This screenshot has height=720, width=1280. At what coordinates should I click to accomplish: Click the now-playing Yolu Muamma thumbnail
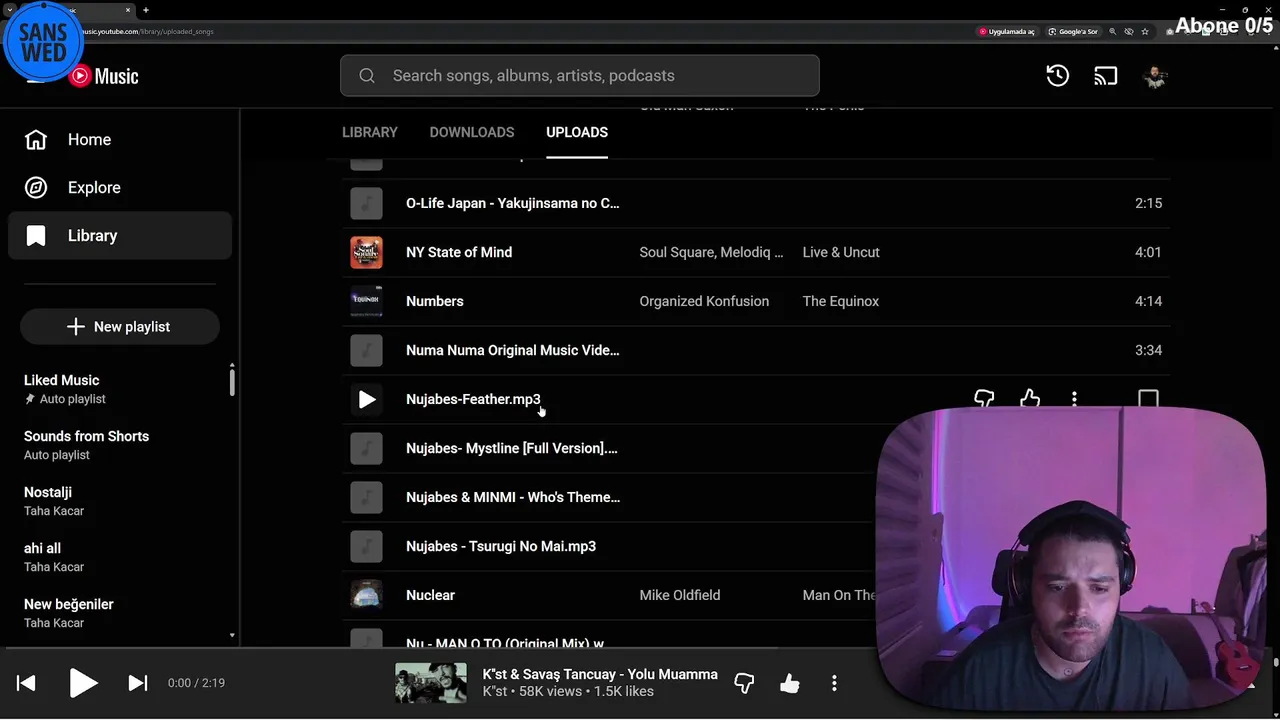pos(431,683)
